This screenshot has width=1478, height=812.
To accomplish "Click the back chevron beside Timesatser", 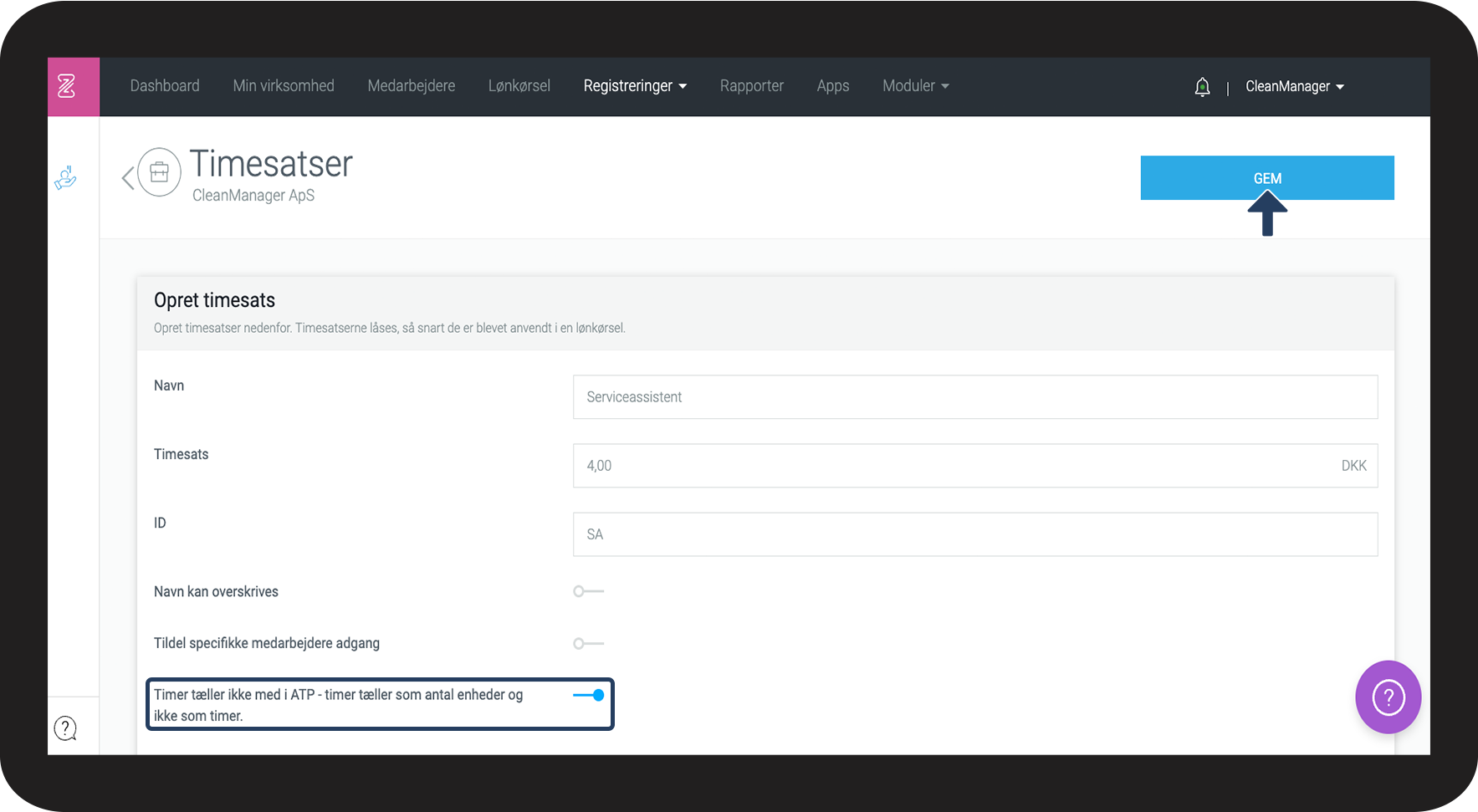I will coord(127,177).
